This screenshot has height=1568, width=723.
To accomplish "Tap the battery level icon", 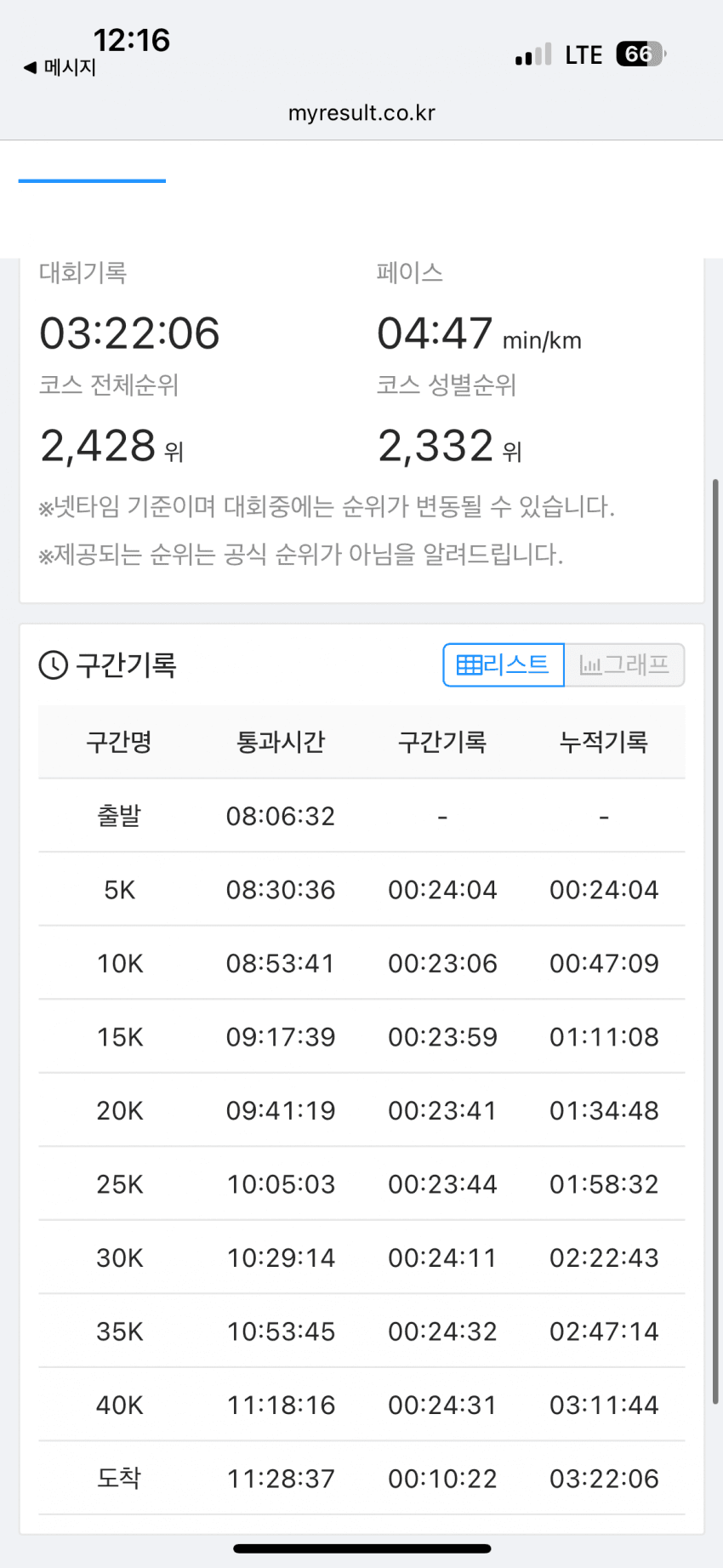I will (x=640, y=54).
